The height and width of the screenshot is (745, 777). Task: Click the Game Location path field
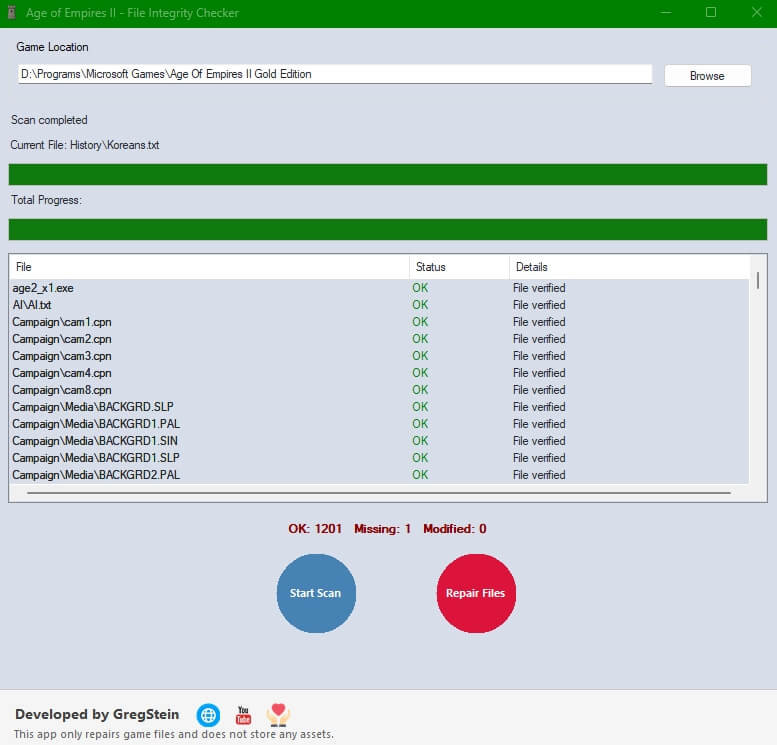[x=335, y=75]
